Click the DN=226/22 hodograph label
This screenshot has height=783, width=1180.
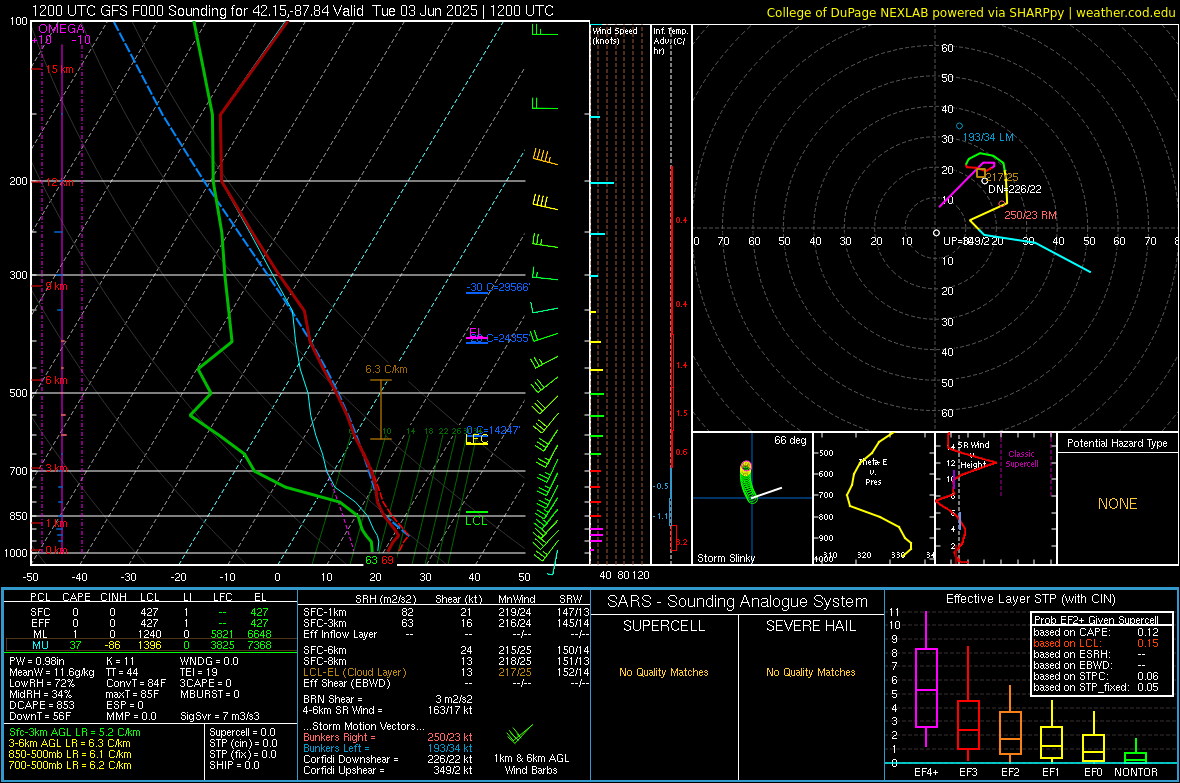coord(1014,189)
